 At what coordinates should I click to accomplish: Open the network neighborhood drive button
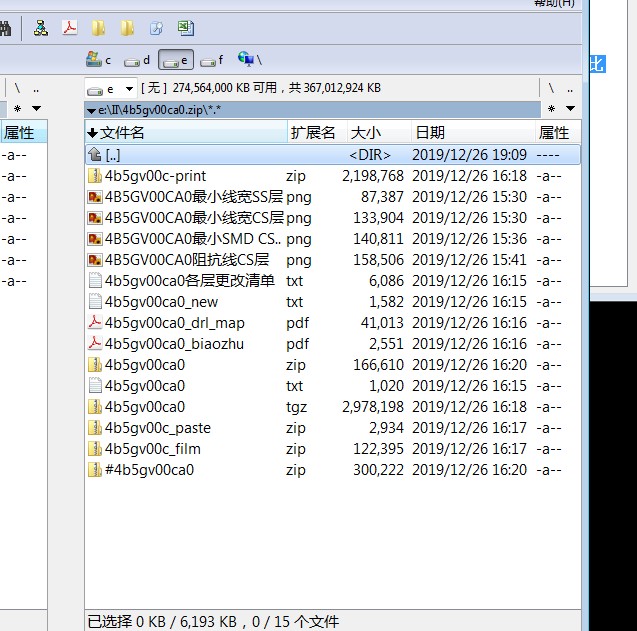[x=249, y=60]
